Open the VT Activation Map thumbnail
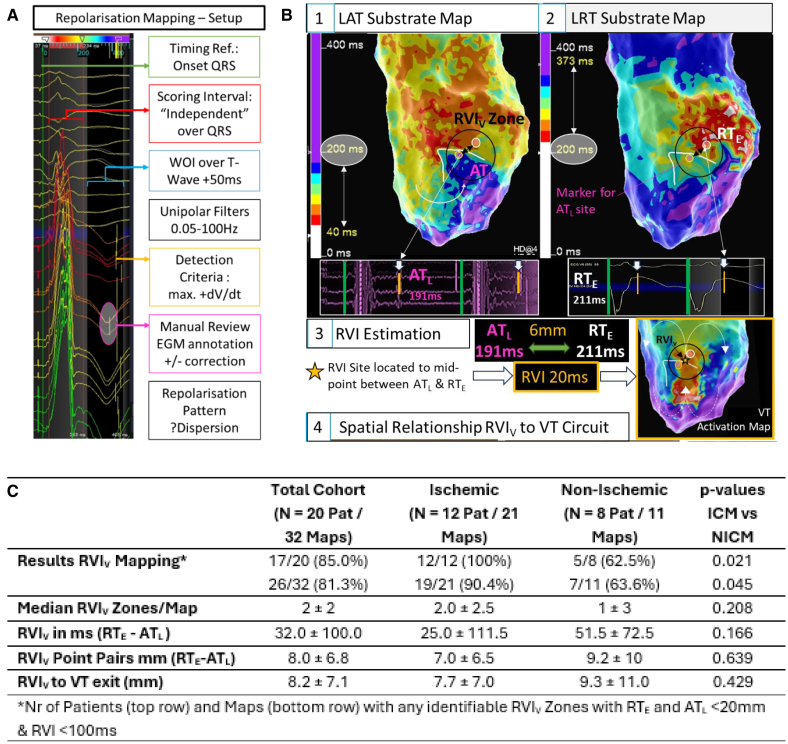The image size is (788, 744). (x=706, y=379)
